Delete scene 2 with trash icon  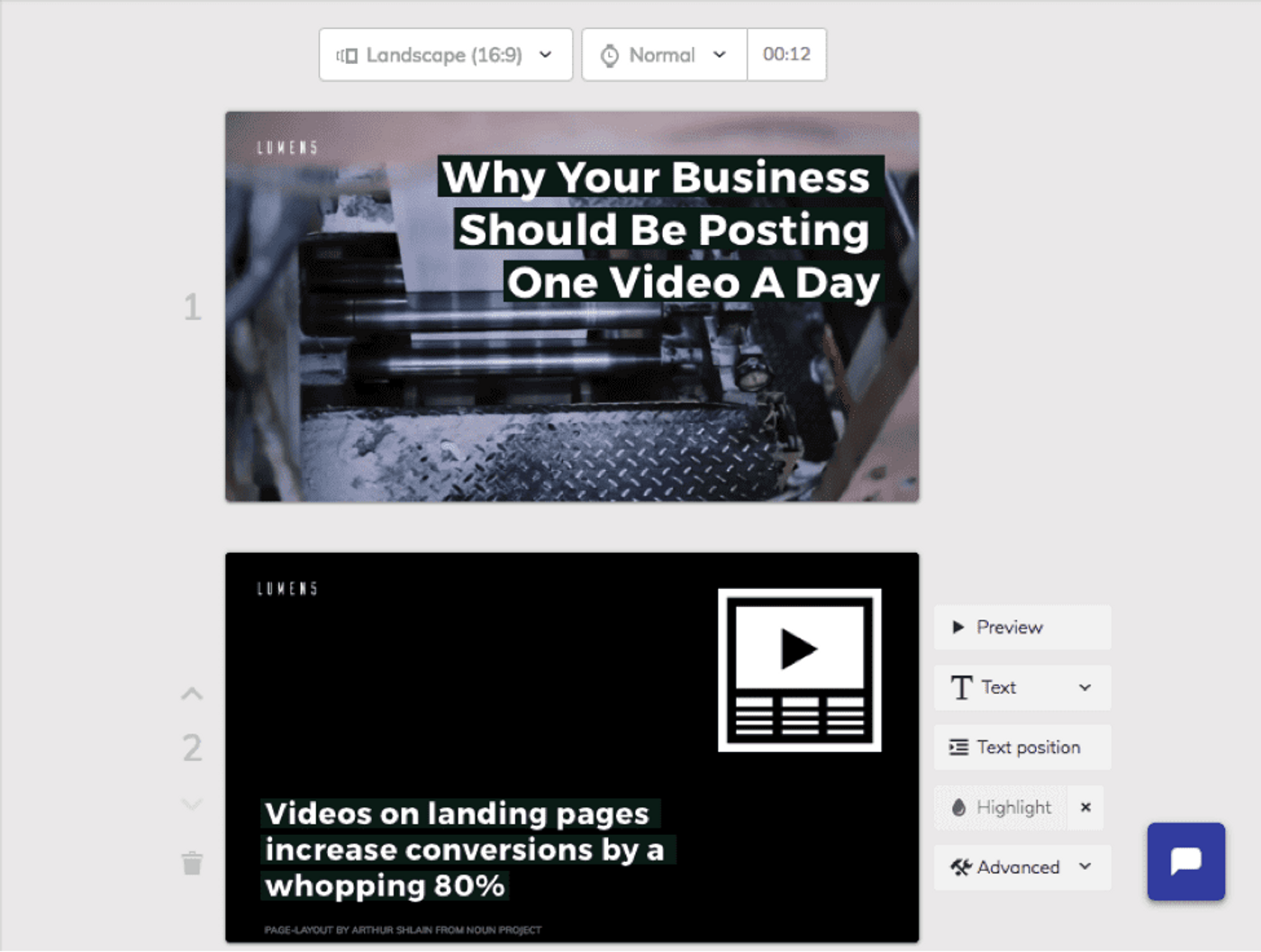pos(192,863)
